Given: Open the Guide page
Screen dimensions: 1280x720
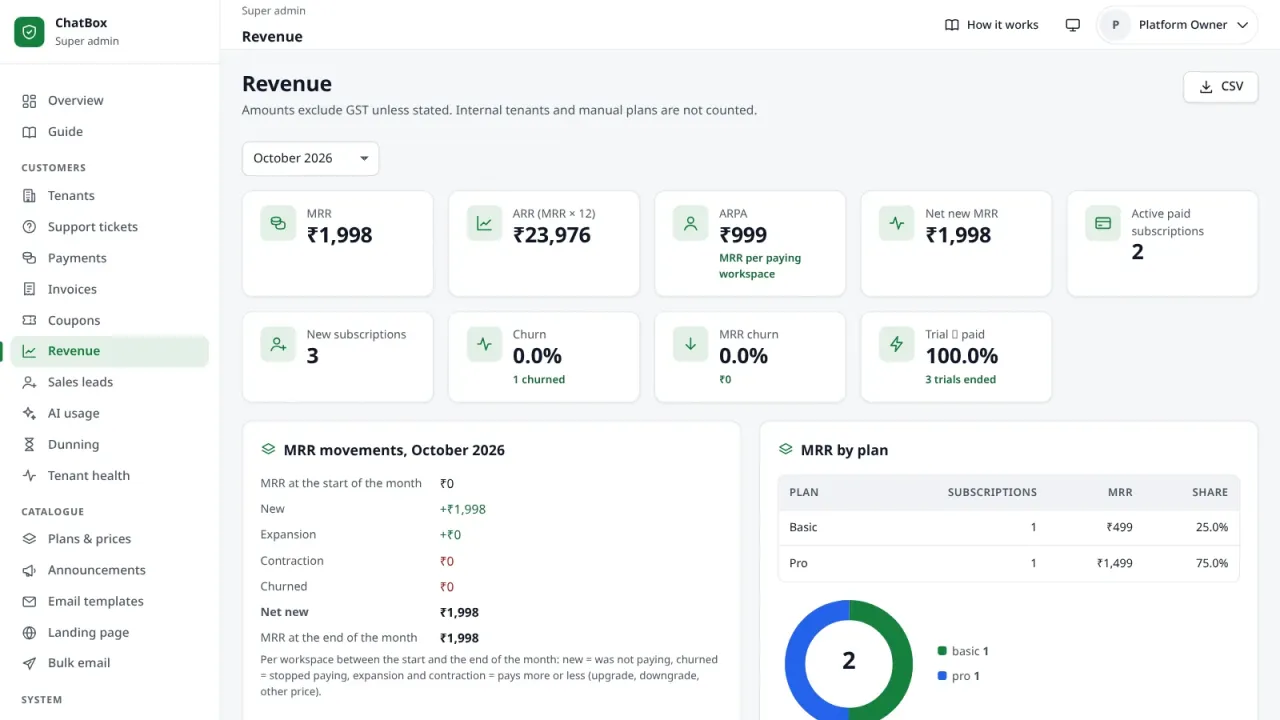Looking at the screenshot, I should [x=109, y=131].
